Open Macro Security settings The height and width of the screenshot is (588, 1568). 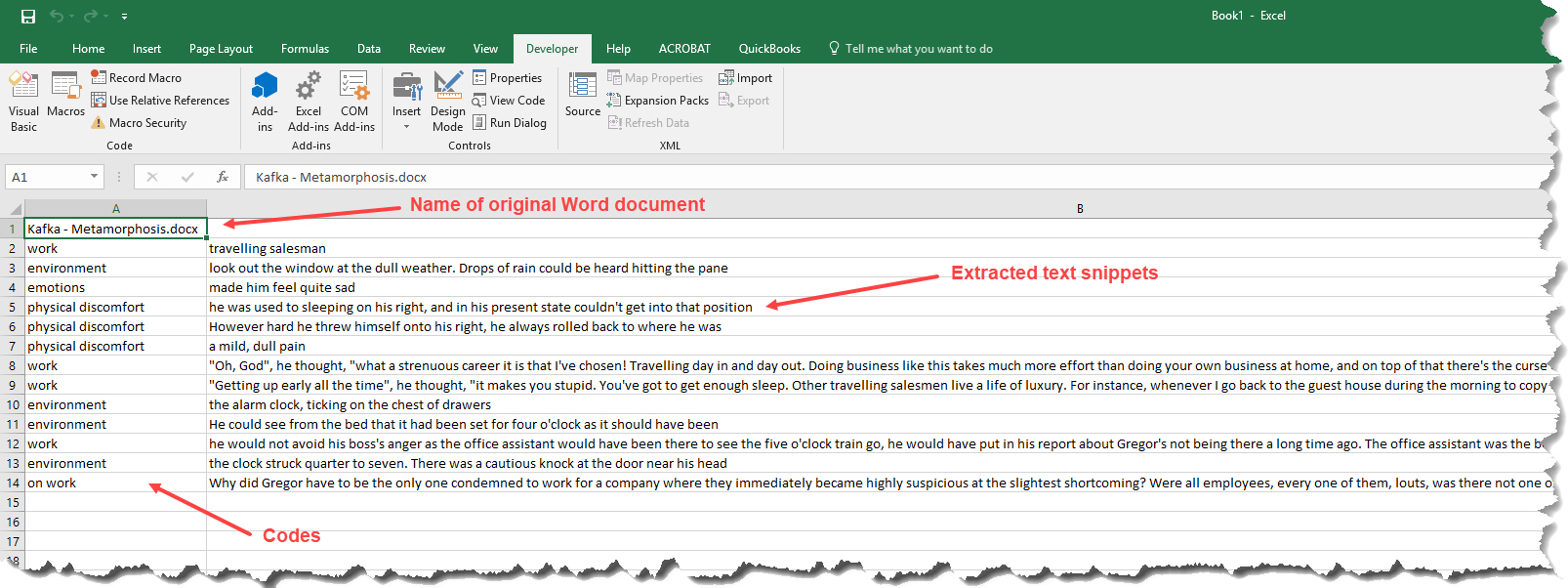tap(139, 122)
